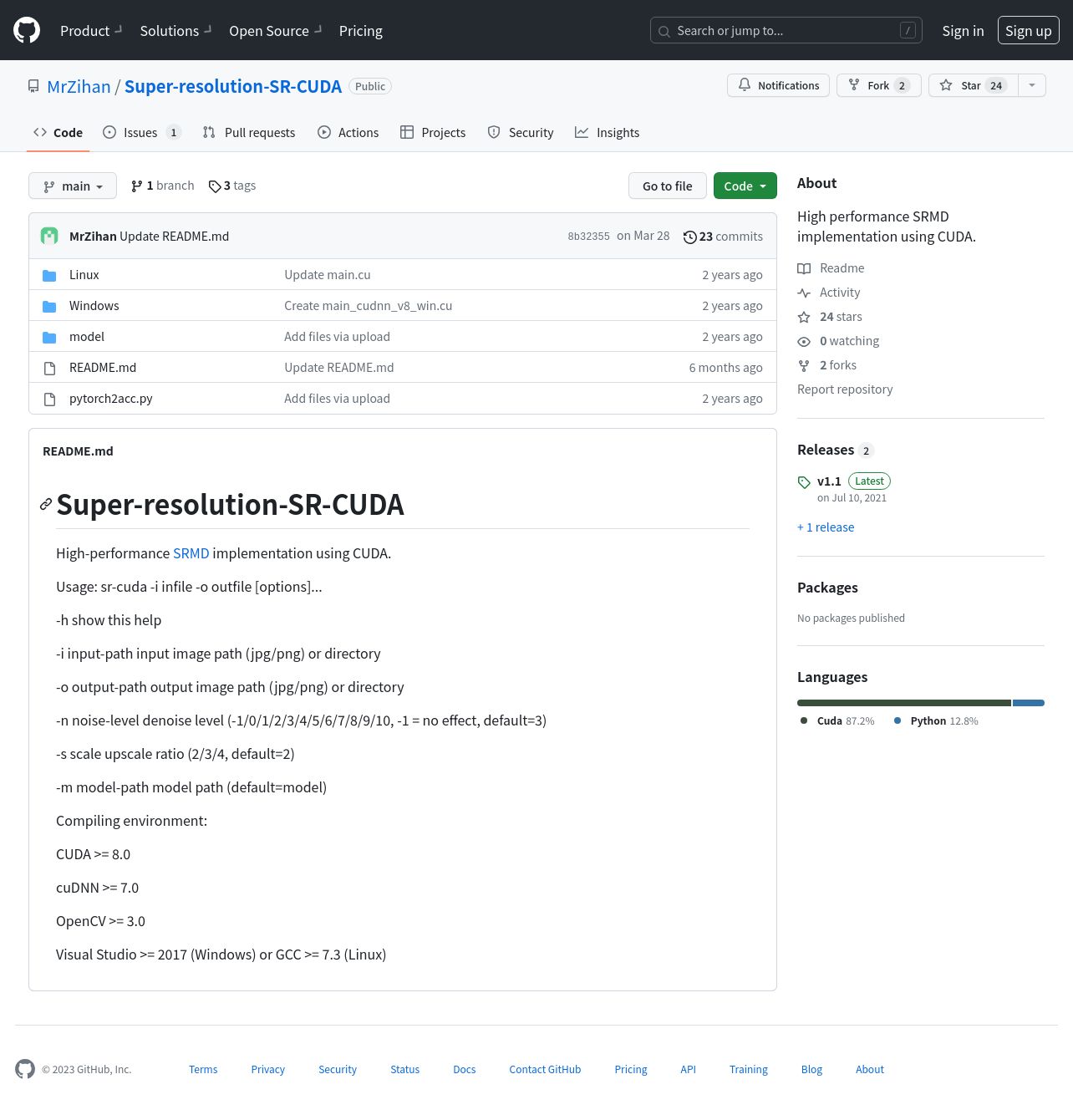Click the footer GitHub logo
This screenshot has width=1073, height=1120.
(25, 1069)
